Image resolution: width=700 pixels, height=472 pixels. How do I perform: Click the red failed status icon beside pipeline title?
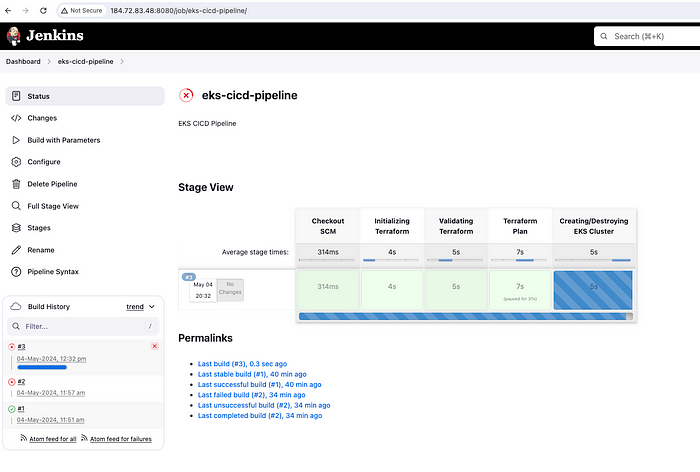pos(186,95)
